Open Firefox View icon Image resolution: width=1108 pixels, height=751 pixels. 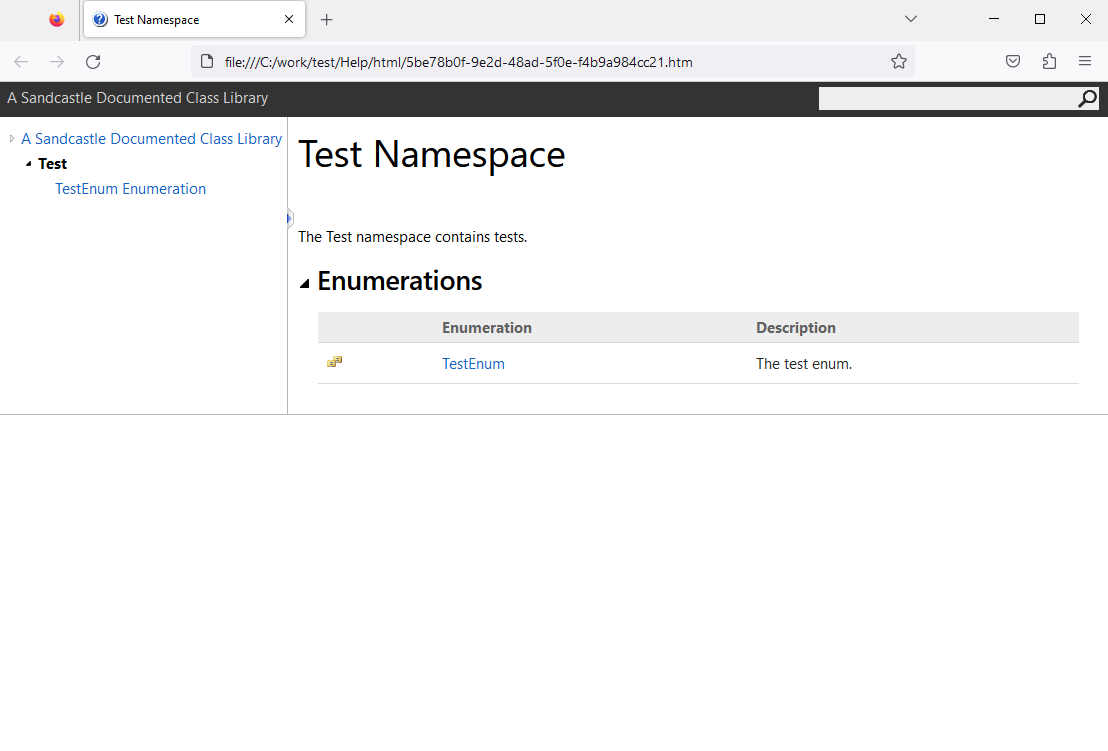57,20
